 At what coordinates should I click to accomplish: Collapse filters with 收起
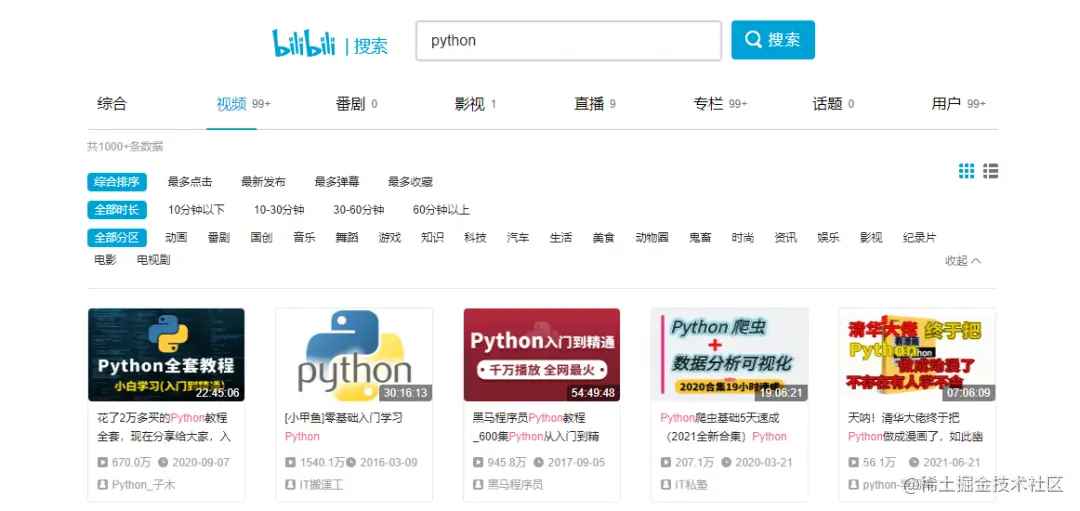[963, 260]
